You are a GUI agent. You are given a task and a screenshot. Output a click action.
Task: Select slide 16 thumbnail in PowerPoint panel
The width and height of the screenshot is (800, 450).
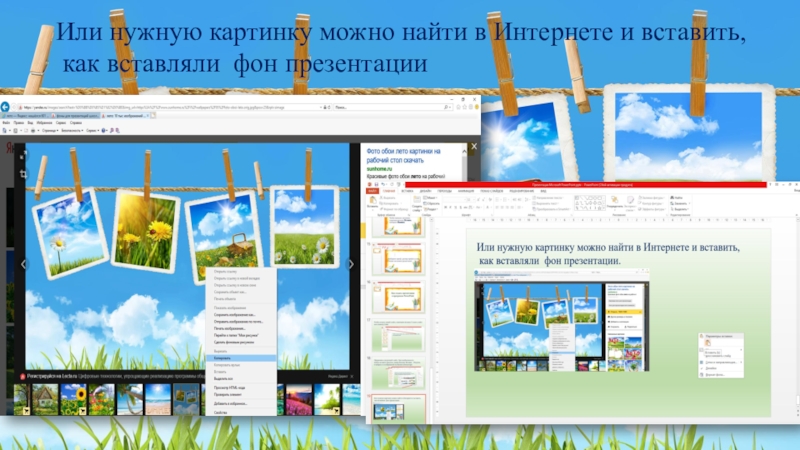398,296
